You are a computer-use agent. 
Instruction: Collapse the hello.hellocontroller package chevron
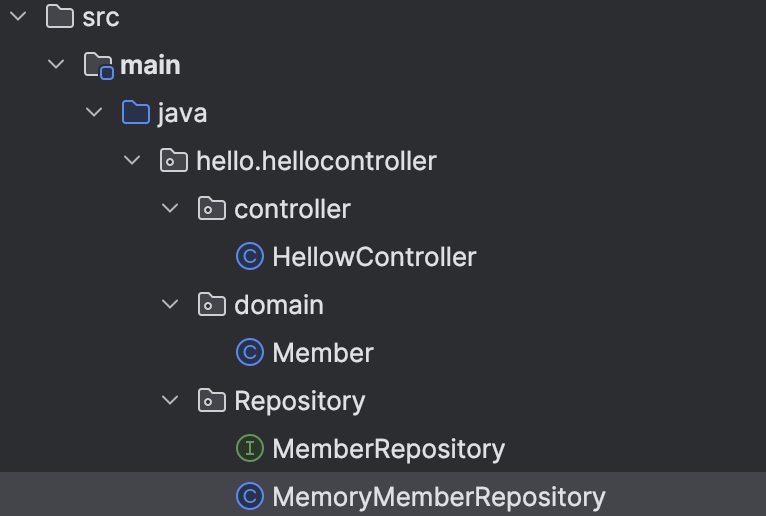point(132,160)
